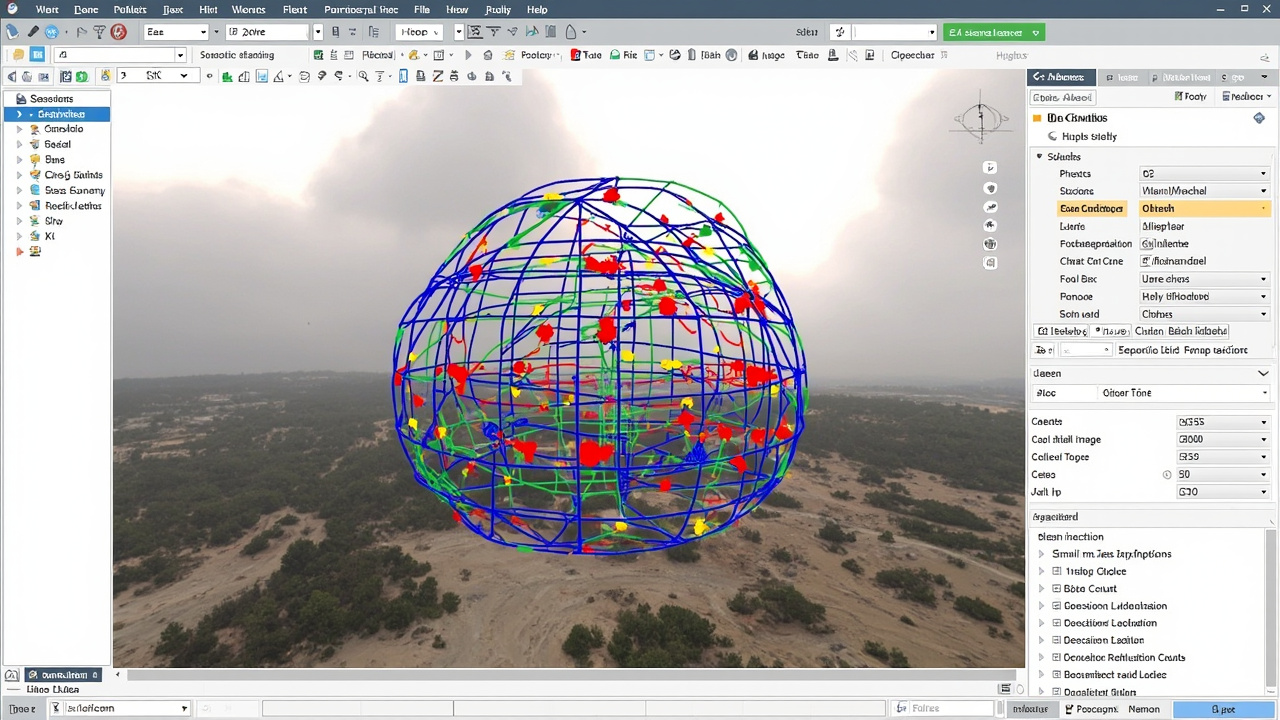
Task: Expand the Craofg Saintis tree node
Action: (19, 175)
